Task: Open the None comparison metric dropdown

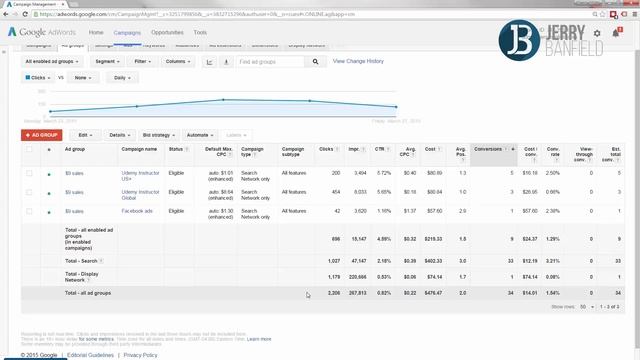Action: (83, 78)
